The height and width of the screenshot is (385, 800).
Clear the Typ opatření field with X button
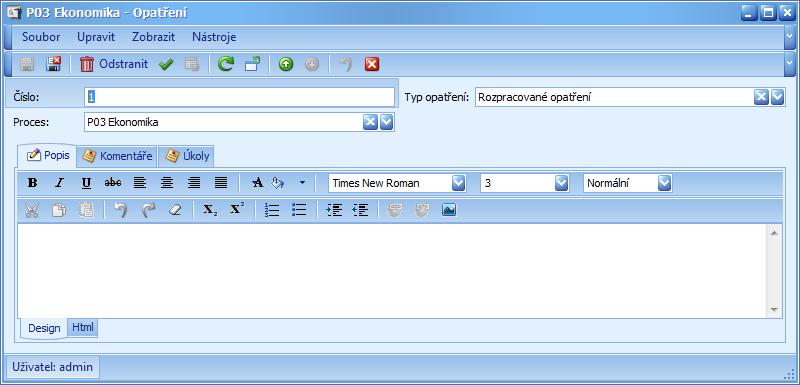[x=761, y=97]
